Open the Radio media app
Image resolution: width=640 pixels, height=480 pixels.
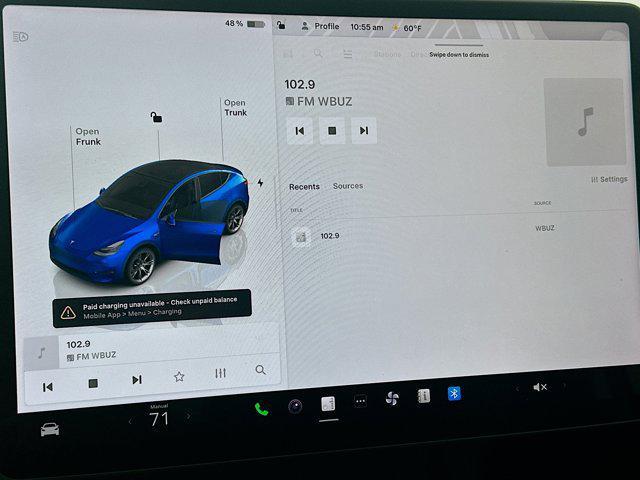(x=328, y=404)
